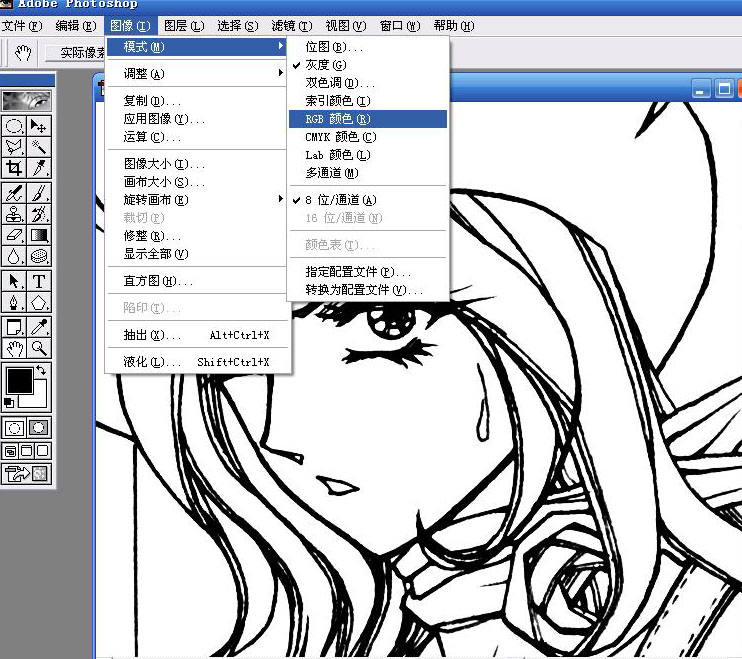742x659 pixels.
Task: Select the Pen tool
Action: [x=14, y=302]
